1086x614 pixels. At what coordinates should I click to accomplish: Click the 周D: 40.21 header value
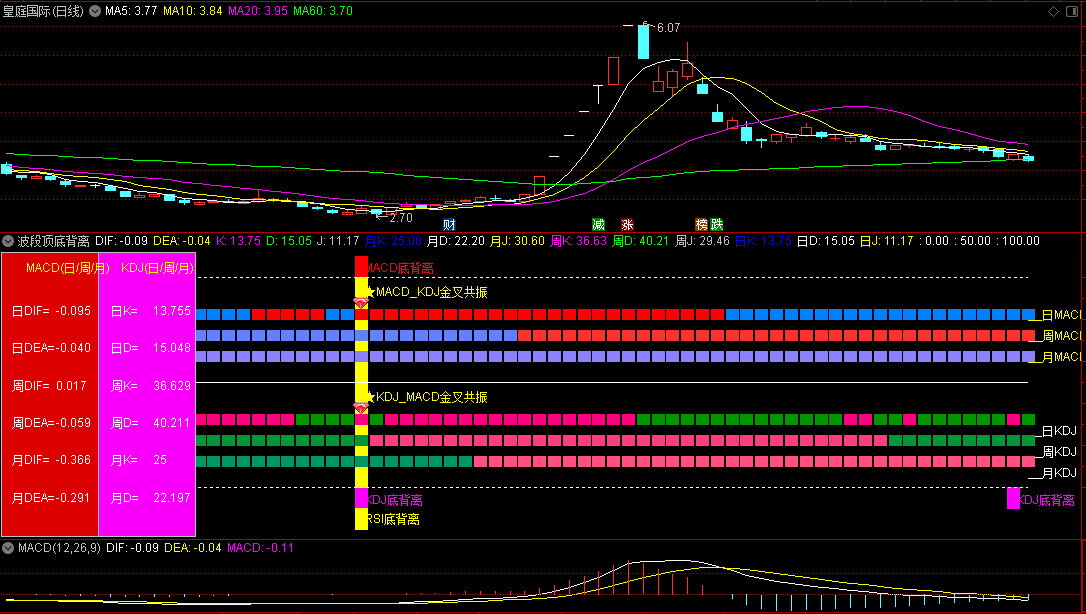coord(641,241)
